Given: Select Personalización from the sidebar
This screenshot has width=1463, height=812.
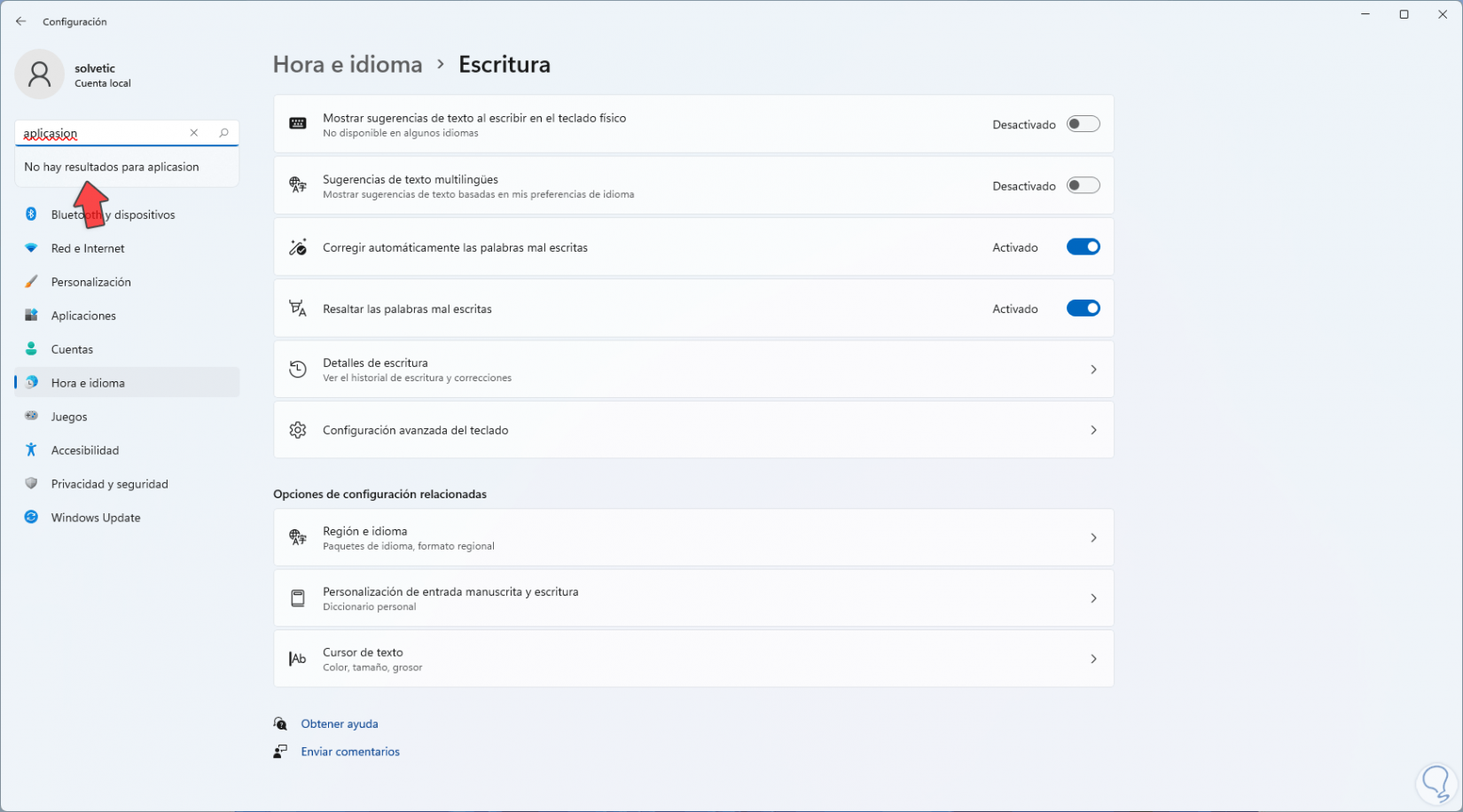Looking at the screenshot, I should (x=90, y=282).
